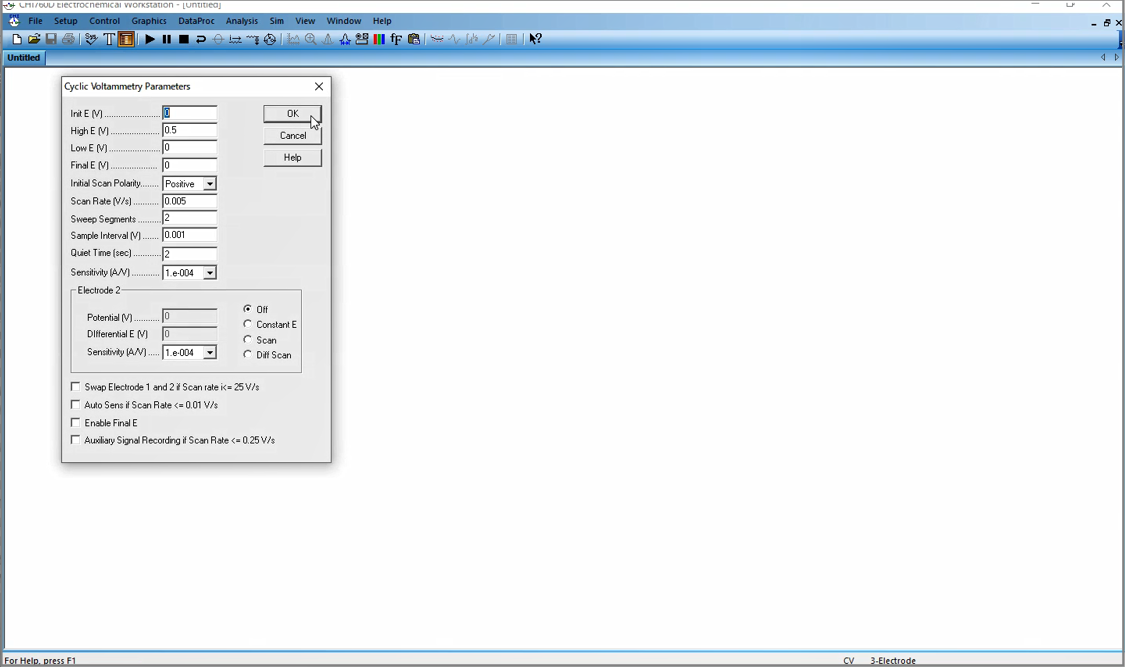
Task: Click the New file toolbar icon
Action: point(17,39)
